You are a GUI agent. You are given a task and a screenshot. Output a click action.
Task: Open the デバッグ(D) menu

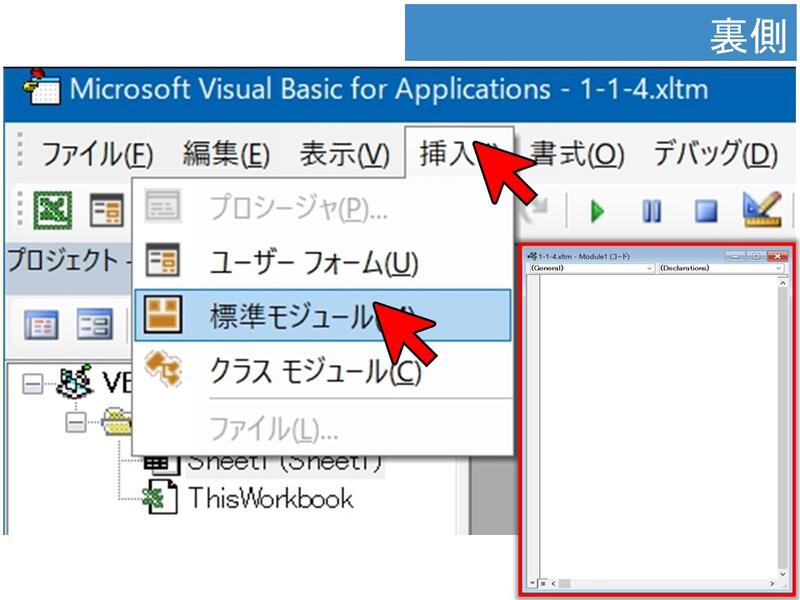[x=715, y=154]
